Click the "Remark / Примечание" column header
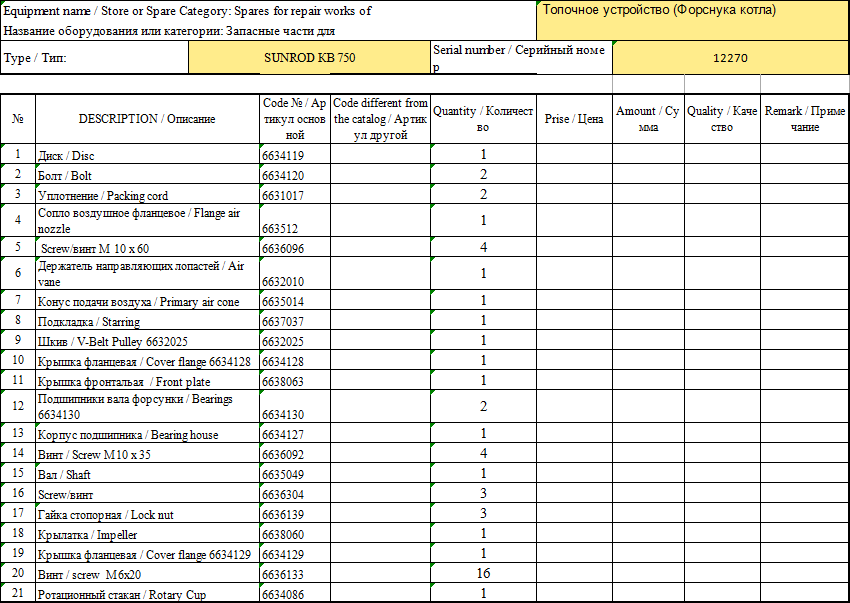 pos(804,119)
